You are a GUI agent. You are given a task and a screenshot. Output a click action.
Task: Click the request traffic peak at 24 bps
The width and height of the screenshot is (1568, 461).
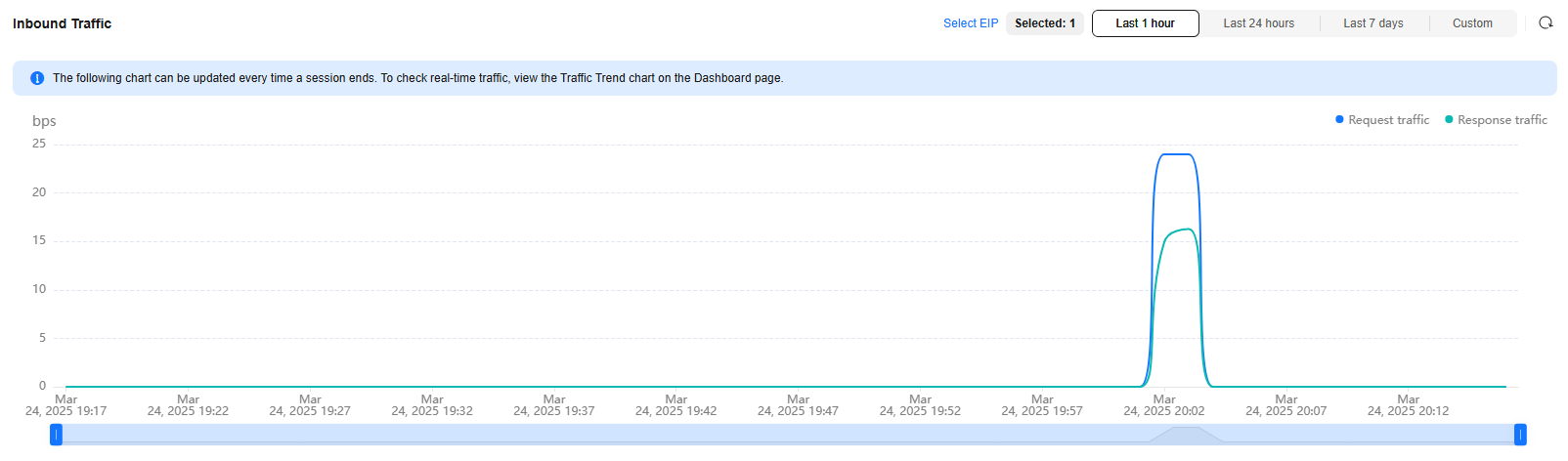click(x=1176, y=154)
